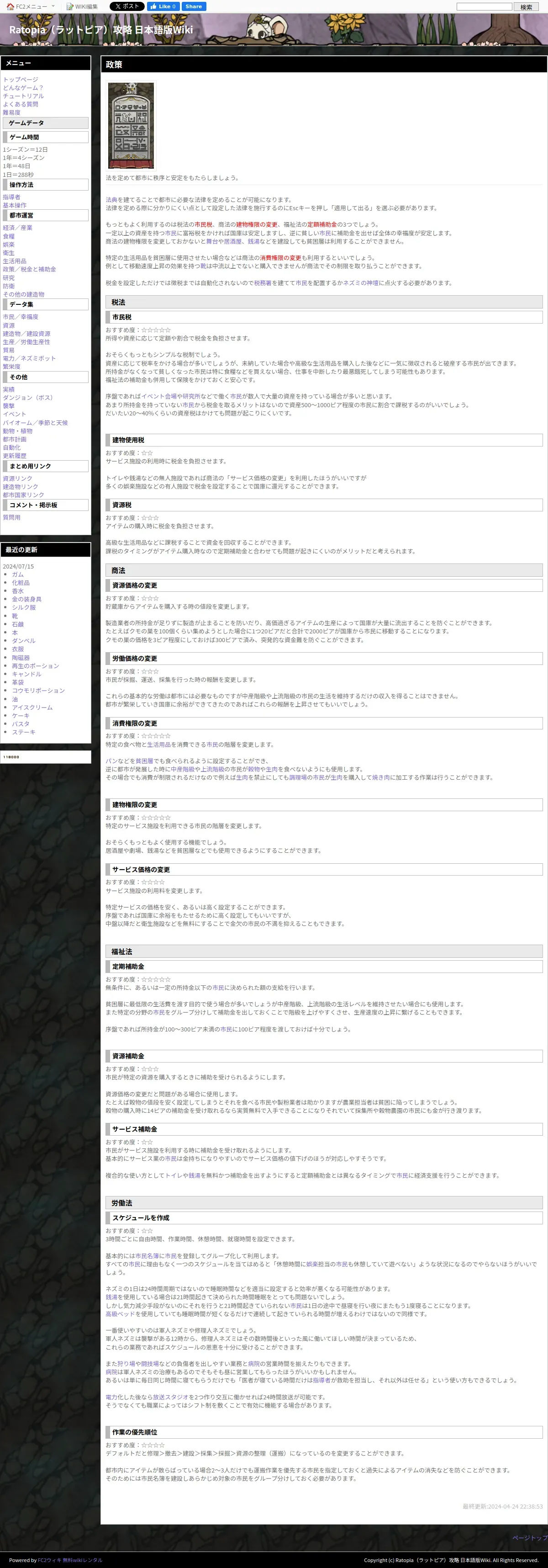Screen dimensions: 548x1568
Task: Open 生産／労働生産性 in the sidebar
Action: coord(26,341)
